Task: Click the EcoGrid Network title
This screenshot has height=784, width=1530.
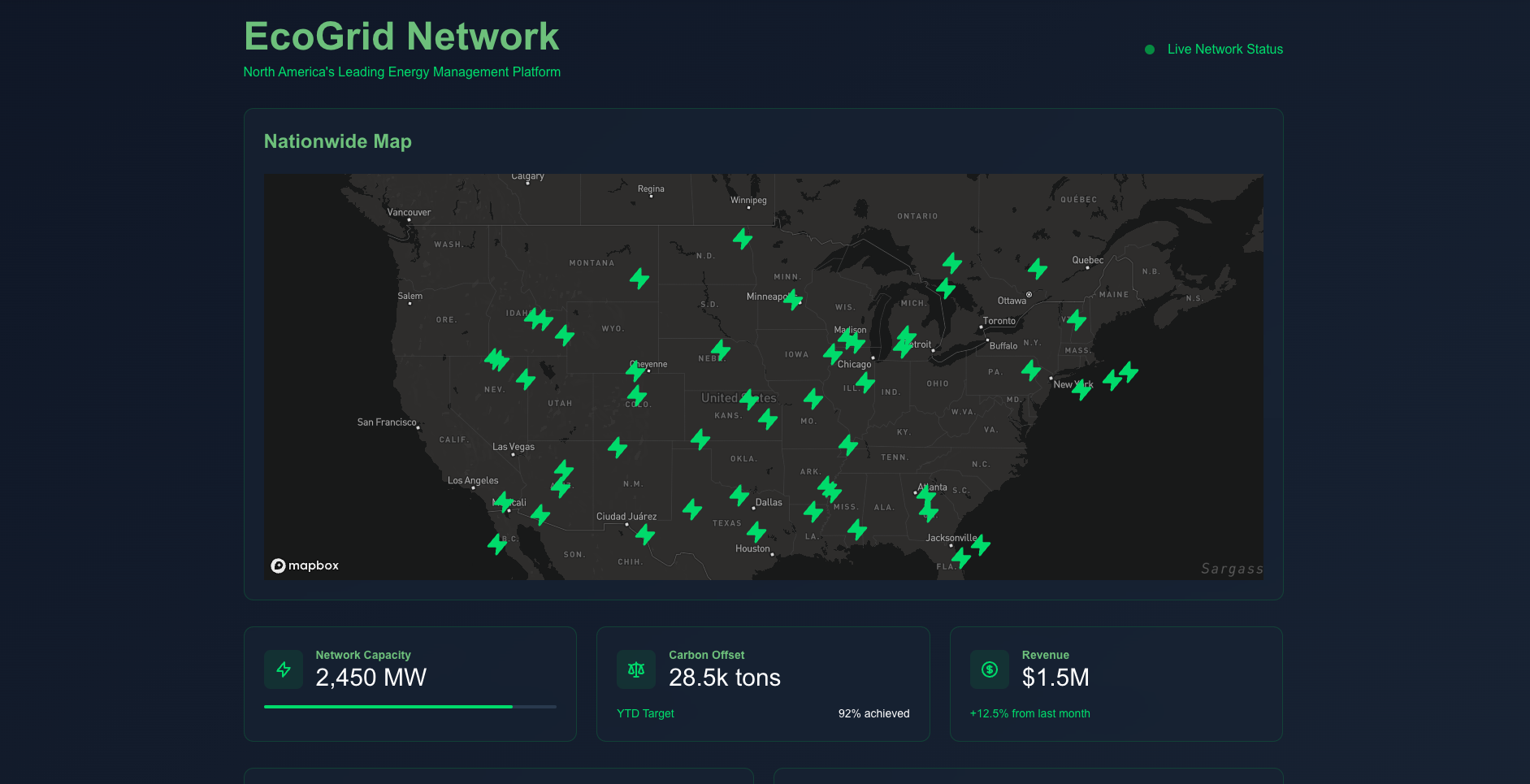Action: 401,37
